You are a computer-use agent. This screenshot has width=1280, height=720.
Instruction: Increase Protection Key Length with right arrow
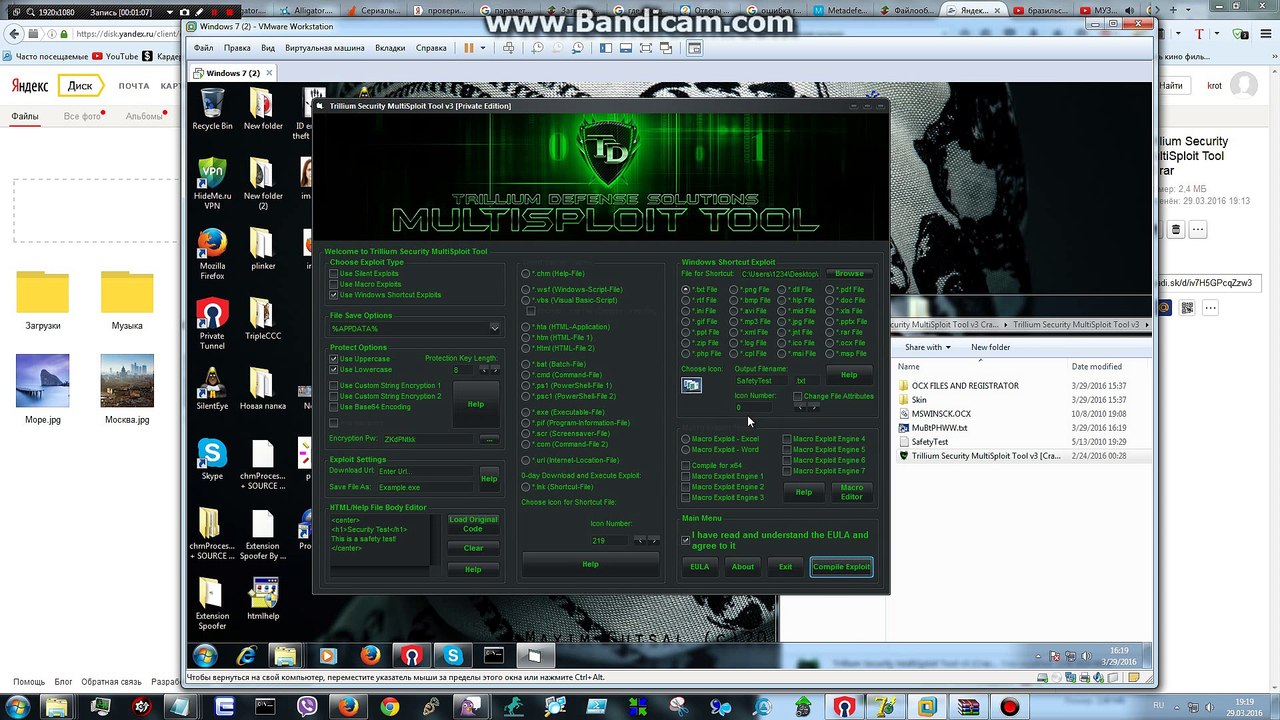(x=493, y=370)
